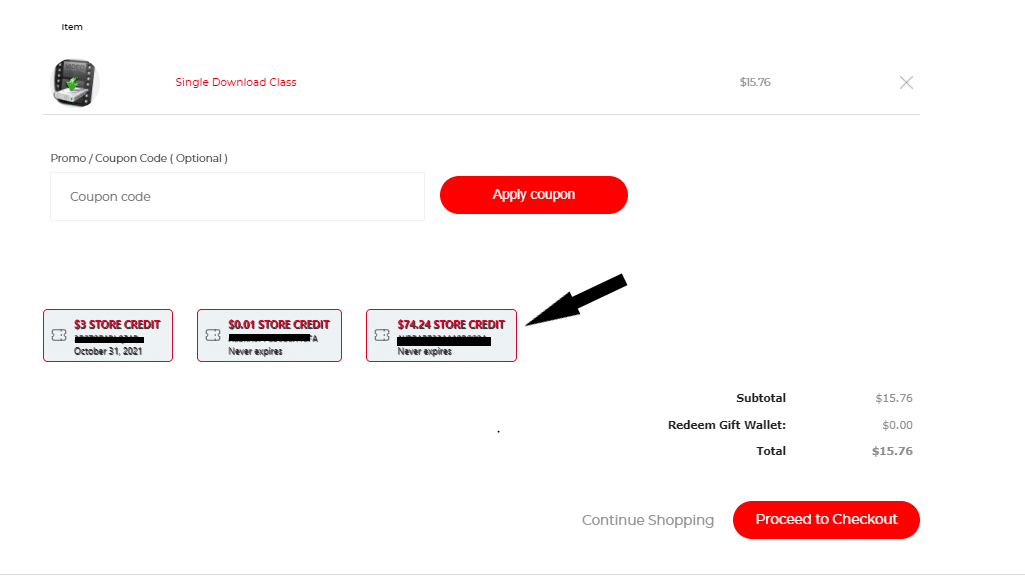
Task: Remove Single Download Class from cart
Action: [x=906, y=82]
